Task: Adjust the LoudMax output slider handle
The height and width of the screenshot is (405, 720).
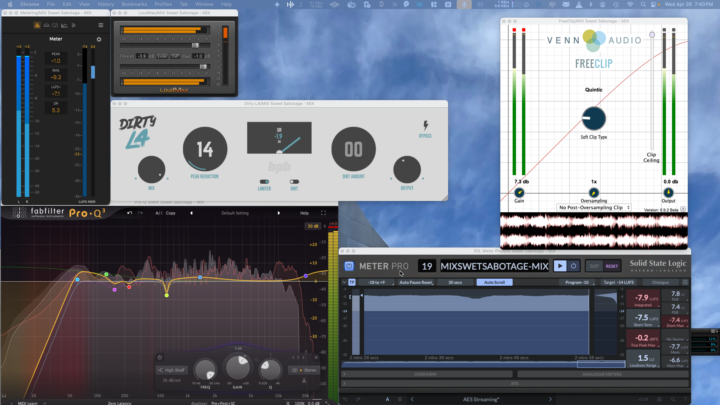Action: [202, 67]
